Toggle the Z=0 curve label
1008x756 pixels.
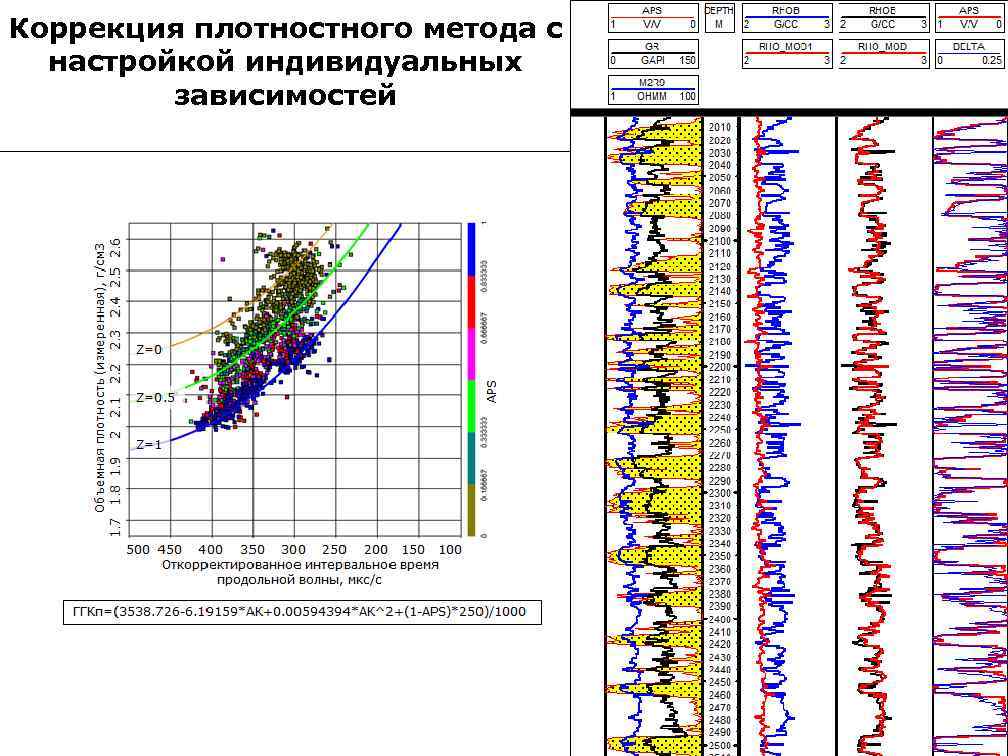point(150,349)
